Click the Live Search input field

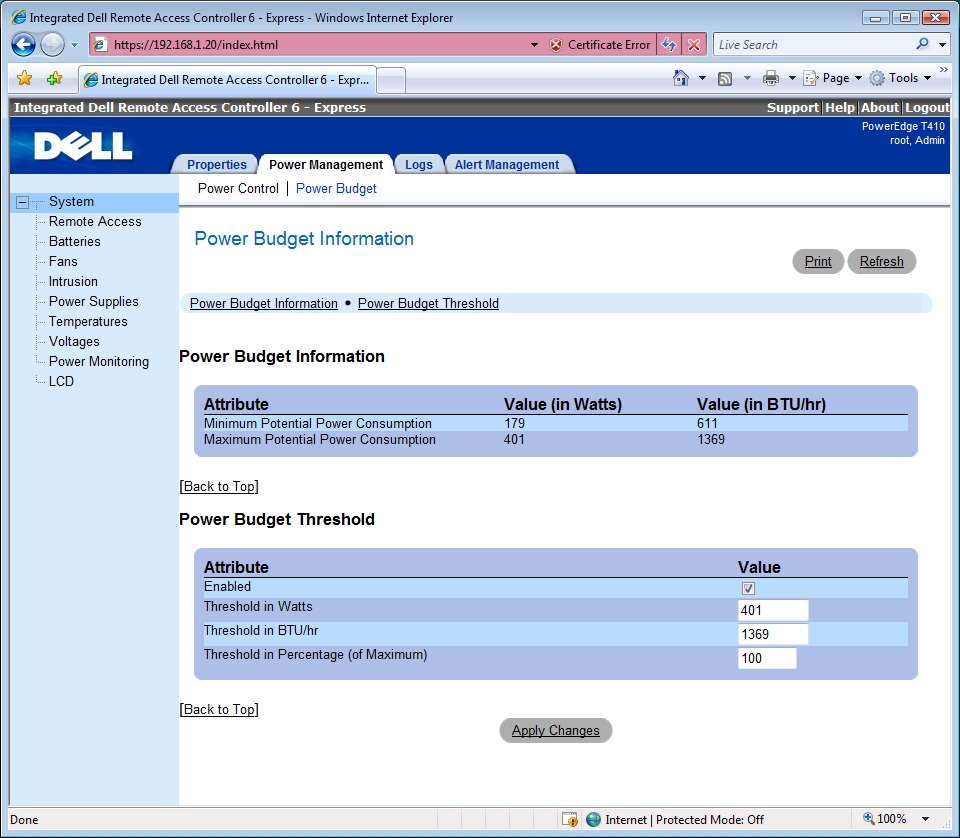pos(815,45)
